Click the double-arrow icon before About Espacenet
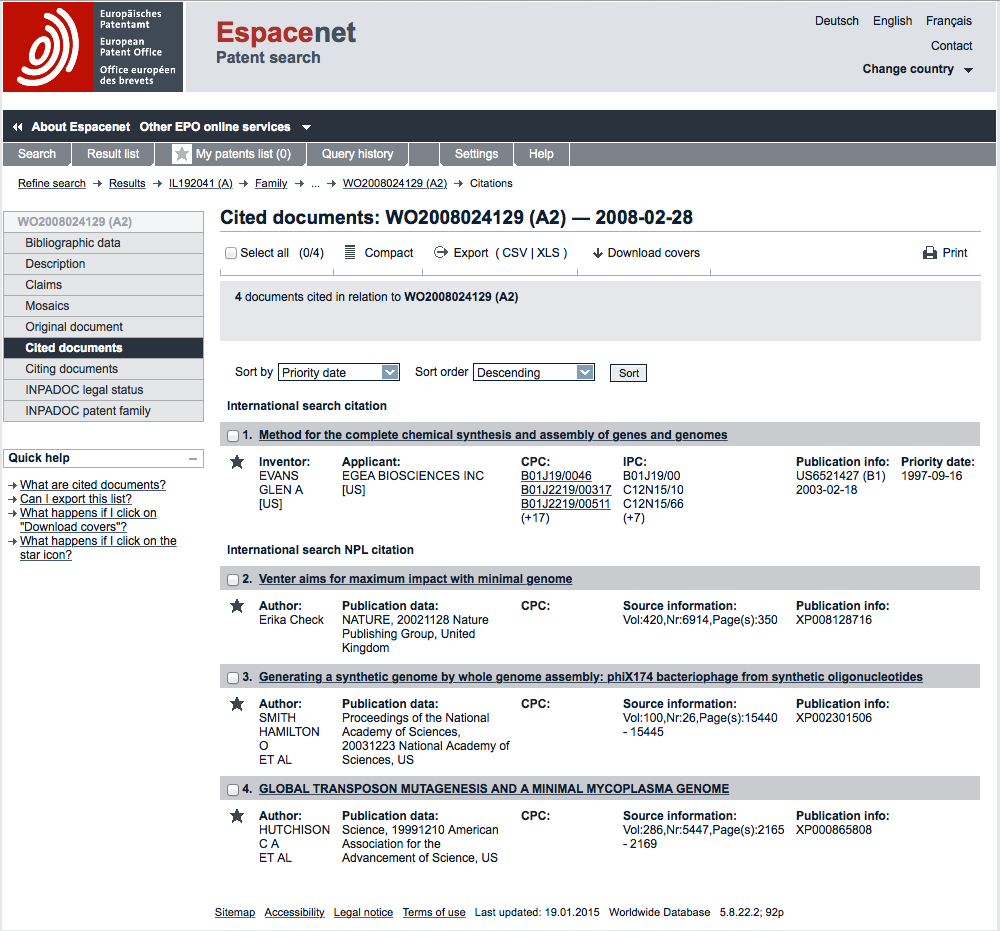1000x931 pixels. 18,127
